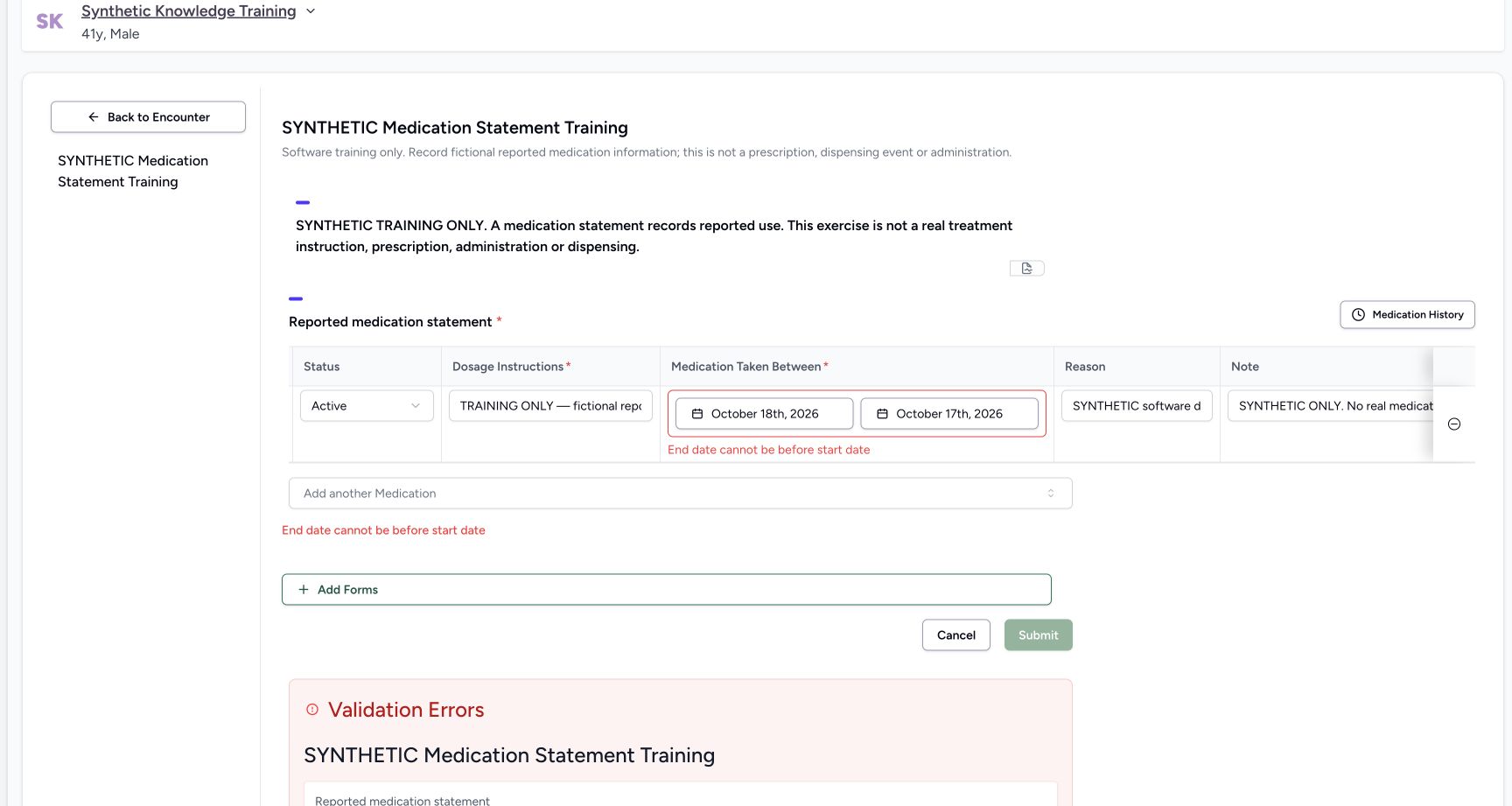Open the Add another Medication combo box
This screenshot has height=806, width=1512.
tap(681, 494)
